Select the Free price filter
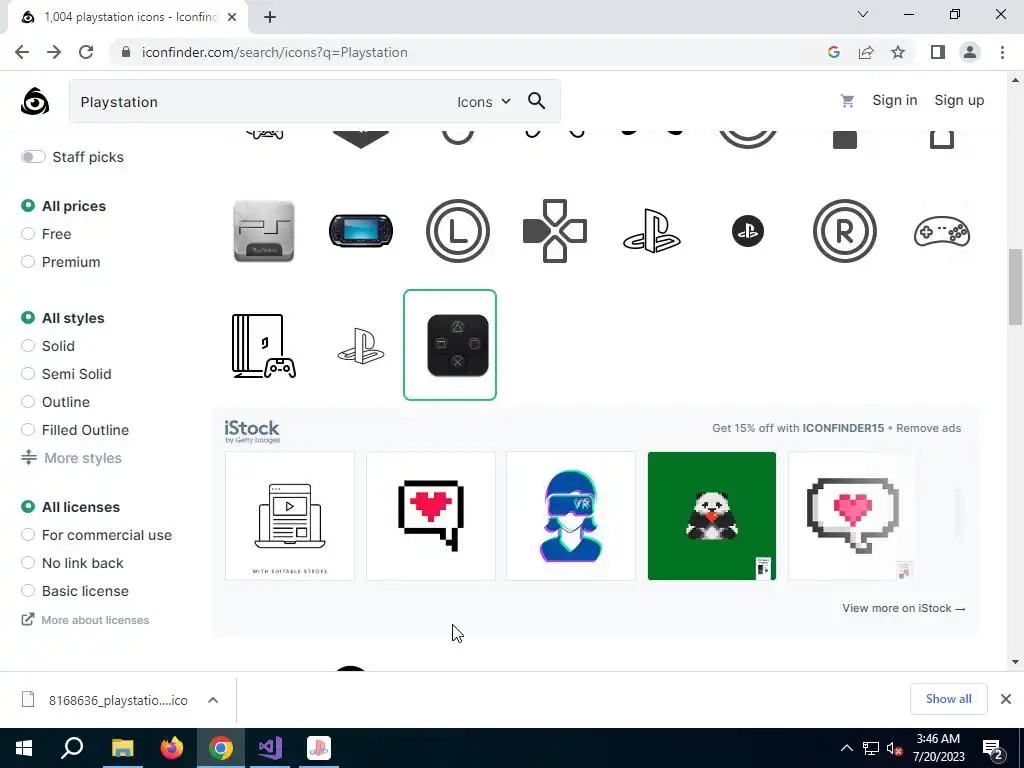Screen dimensions: 1024x768 pos(27,234)
